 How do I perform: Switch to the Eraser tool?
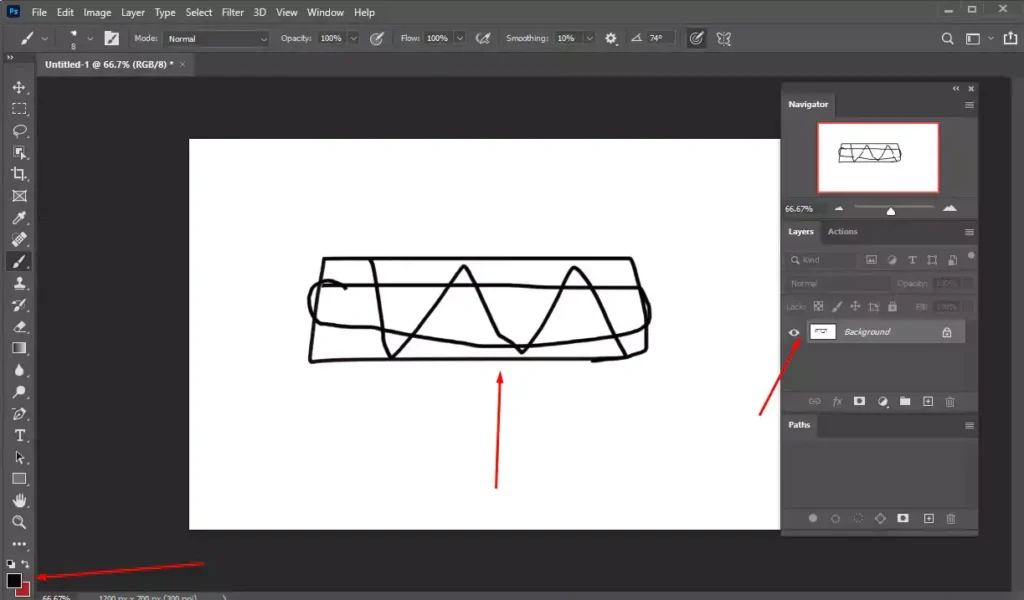[x=19, y=327]
